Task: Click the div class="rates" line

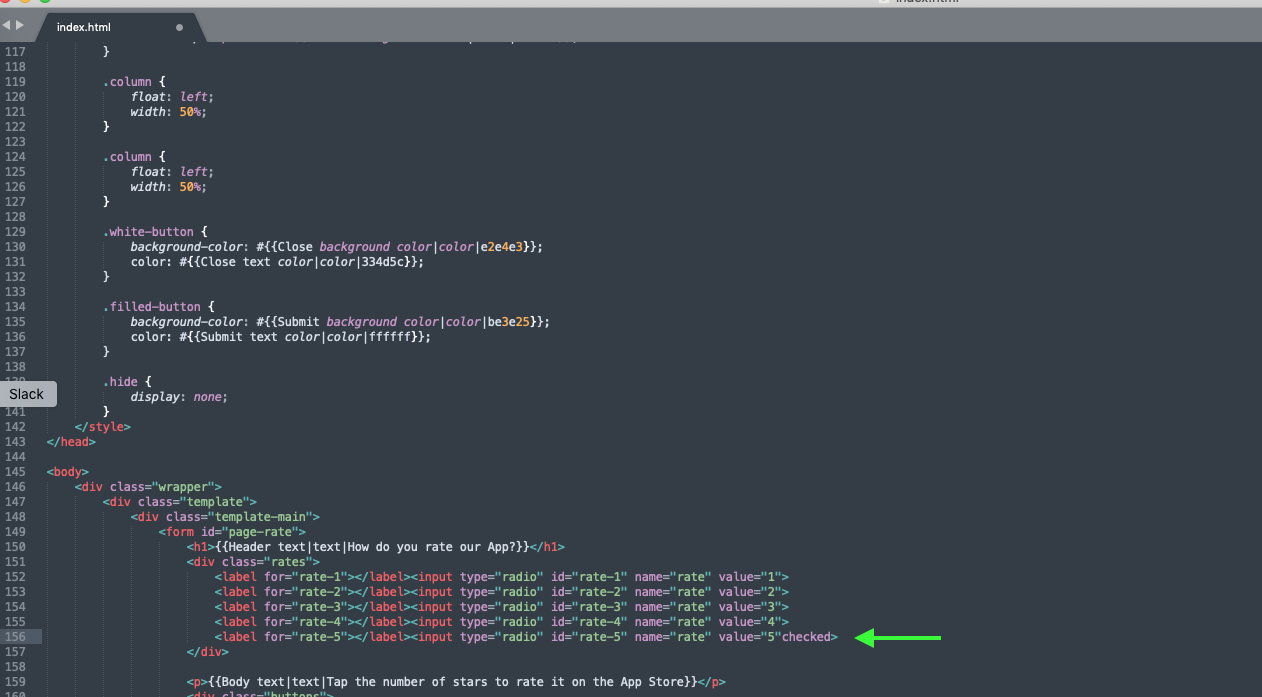Action: [x=253, y=562]
